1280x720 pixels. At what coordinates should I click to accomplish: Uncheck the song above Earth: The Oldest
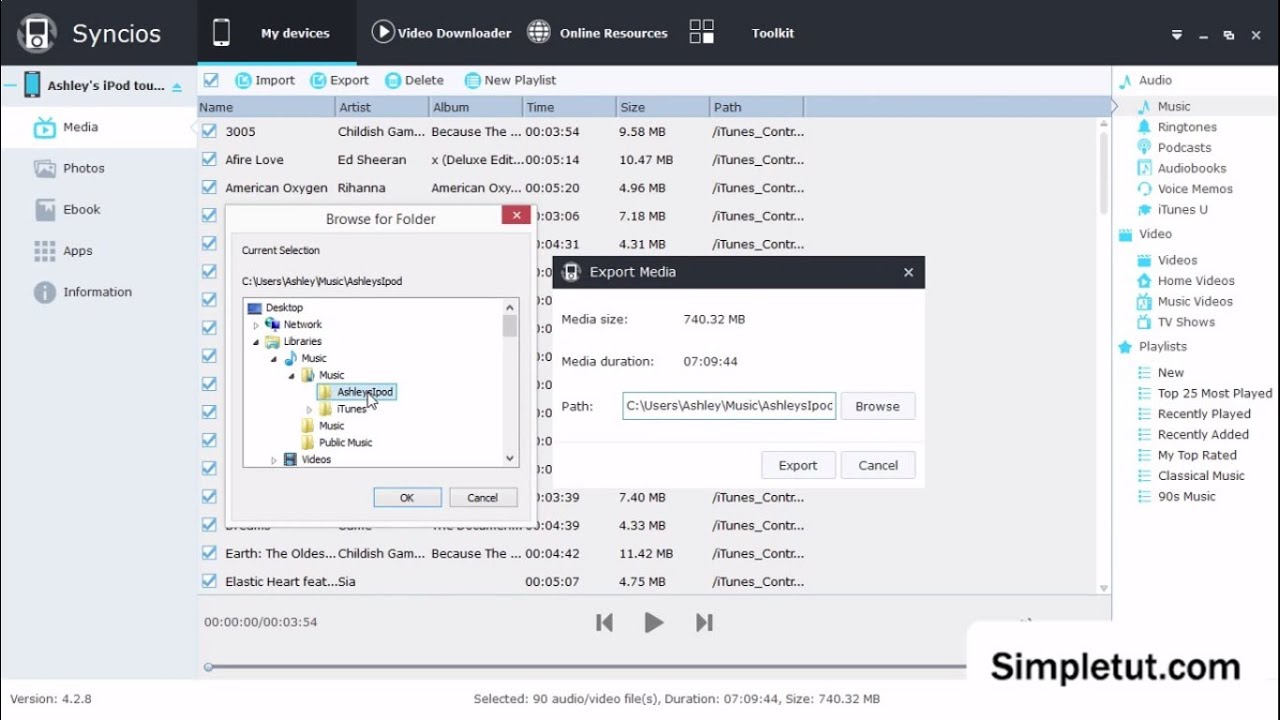coord(209,525)
